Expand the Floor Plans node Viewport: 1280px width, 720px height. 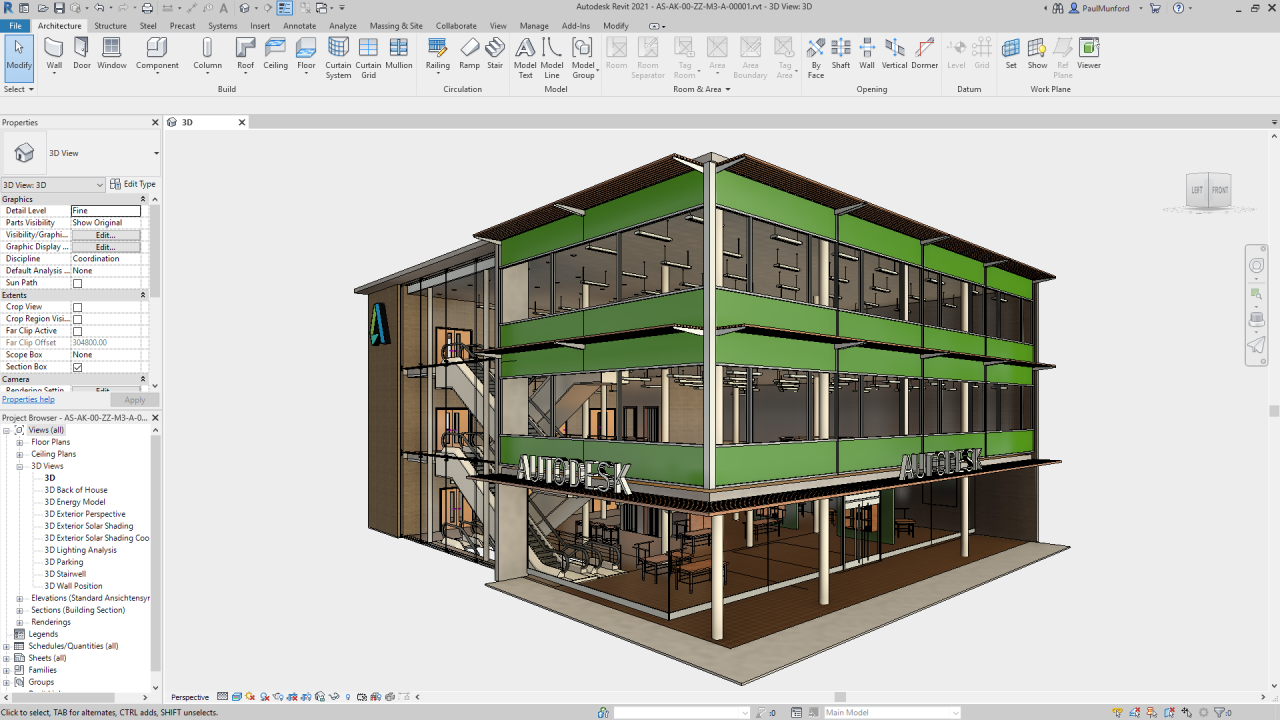tap(18, 441)
